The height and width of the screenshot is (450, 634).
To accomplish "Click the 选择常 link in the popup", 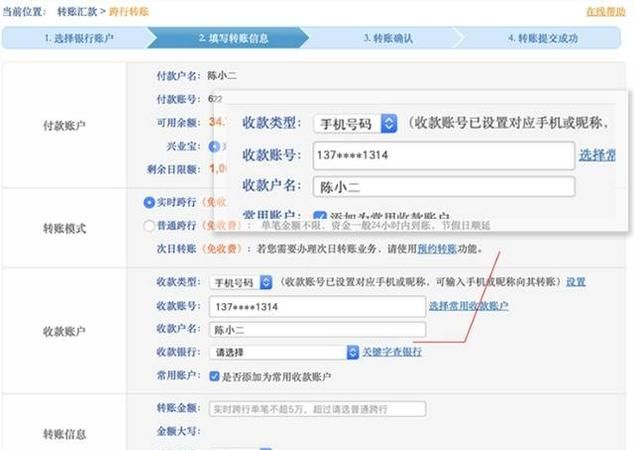I will 597,155.
